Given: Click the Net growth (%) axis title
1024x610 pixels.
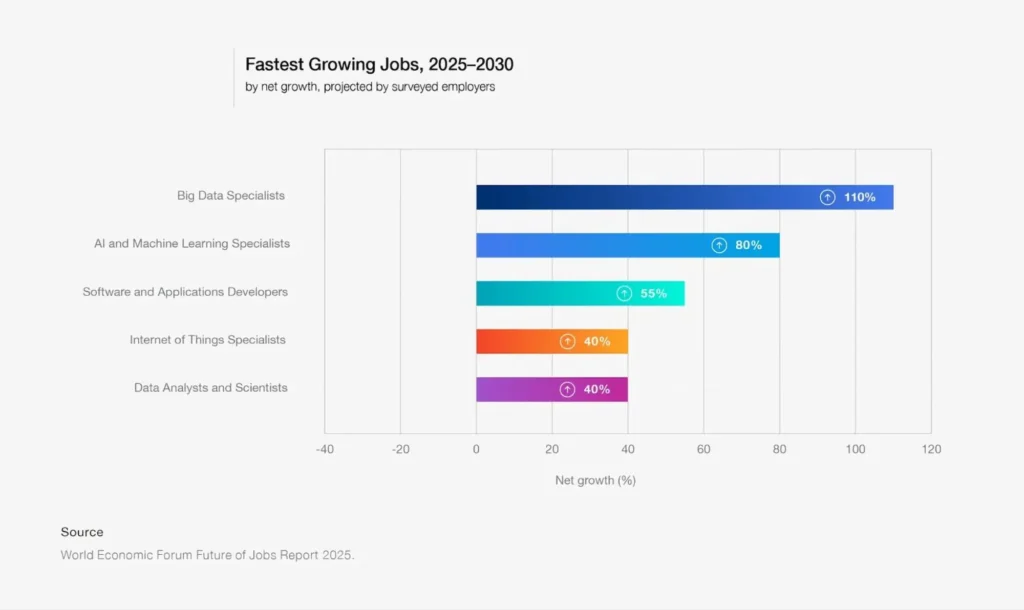Looking at the screenshot, I should click(x=595, y=480).
